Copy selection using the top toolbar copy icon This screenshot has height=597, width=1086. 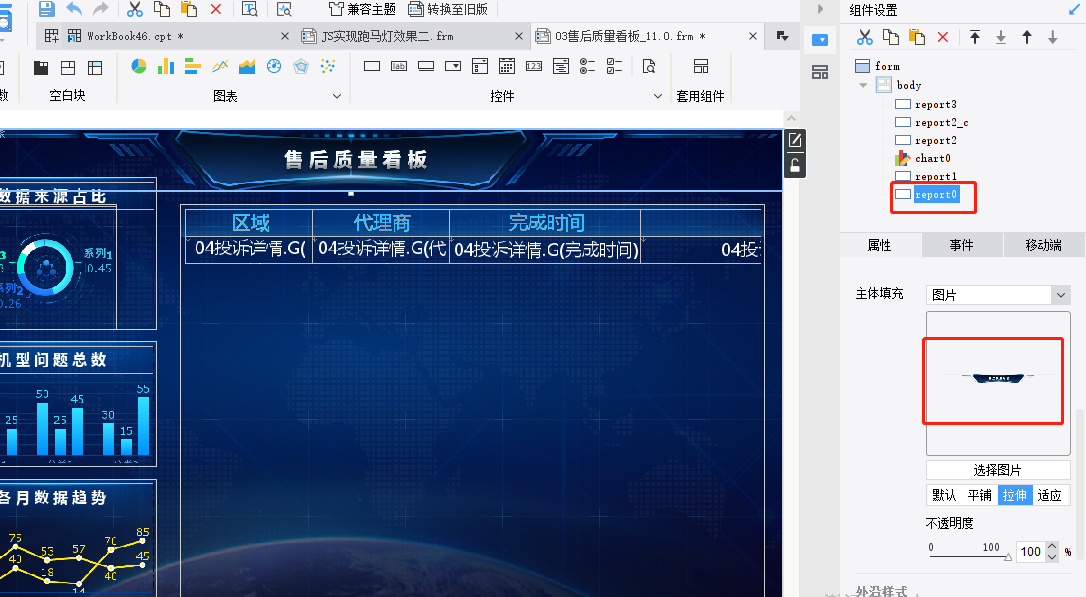pos(161,9)
